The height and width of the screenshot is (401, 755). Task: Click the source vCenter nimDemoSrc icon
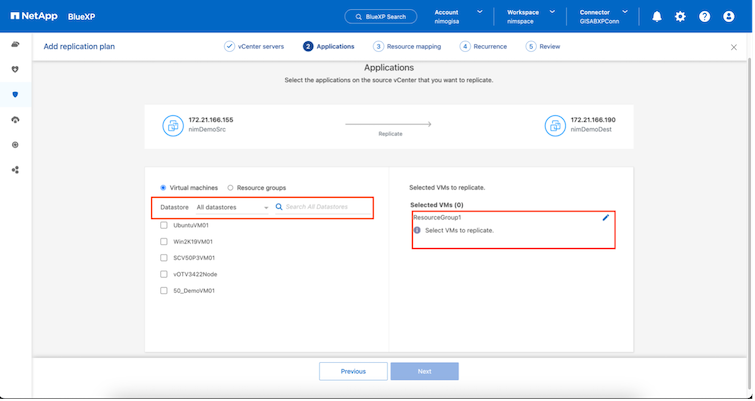point(172,125)
